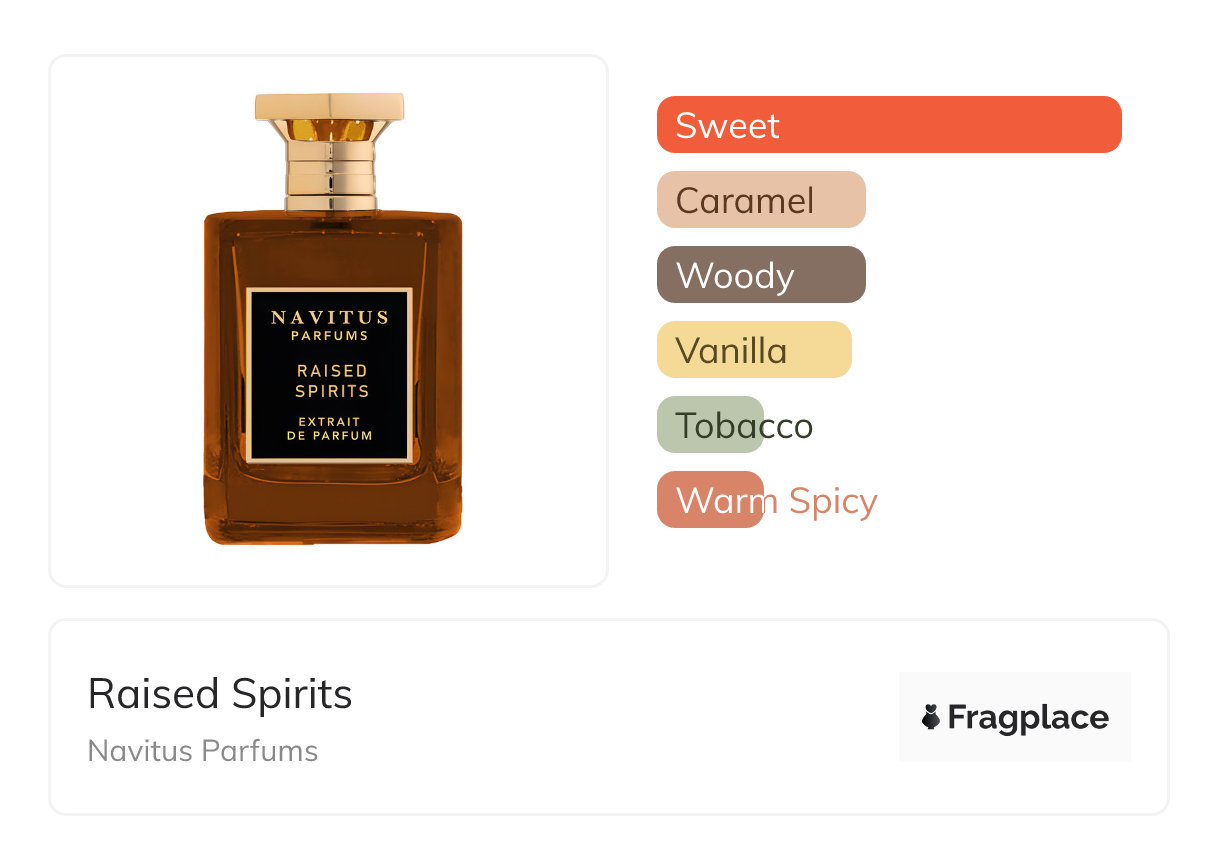Click the green Tobacco accord bar
Viewport: 1218px width, 864px height.
click(x=710, y=425)
